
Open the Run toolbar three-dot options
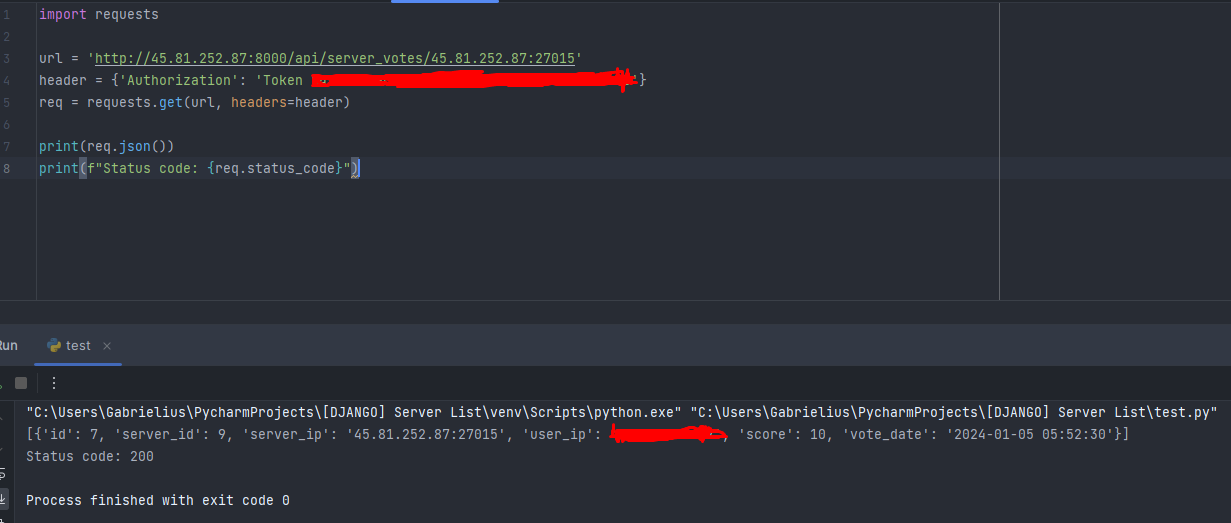[x=54, y=383]
